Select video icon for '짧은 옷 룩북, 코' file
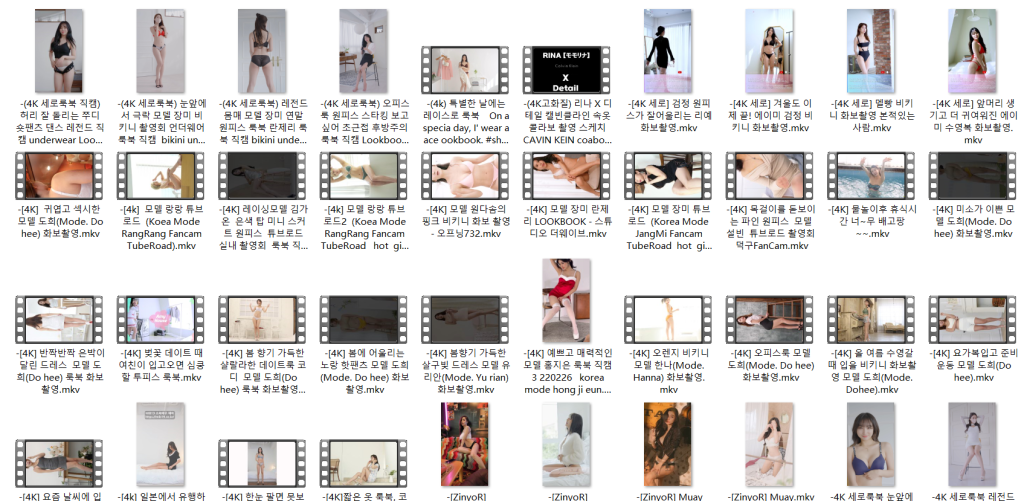The image size is (1024, 501). click(363, 463)
